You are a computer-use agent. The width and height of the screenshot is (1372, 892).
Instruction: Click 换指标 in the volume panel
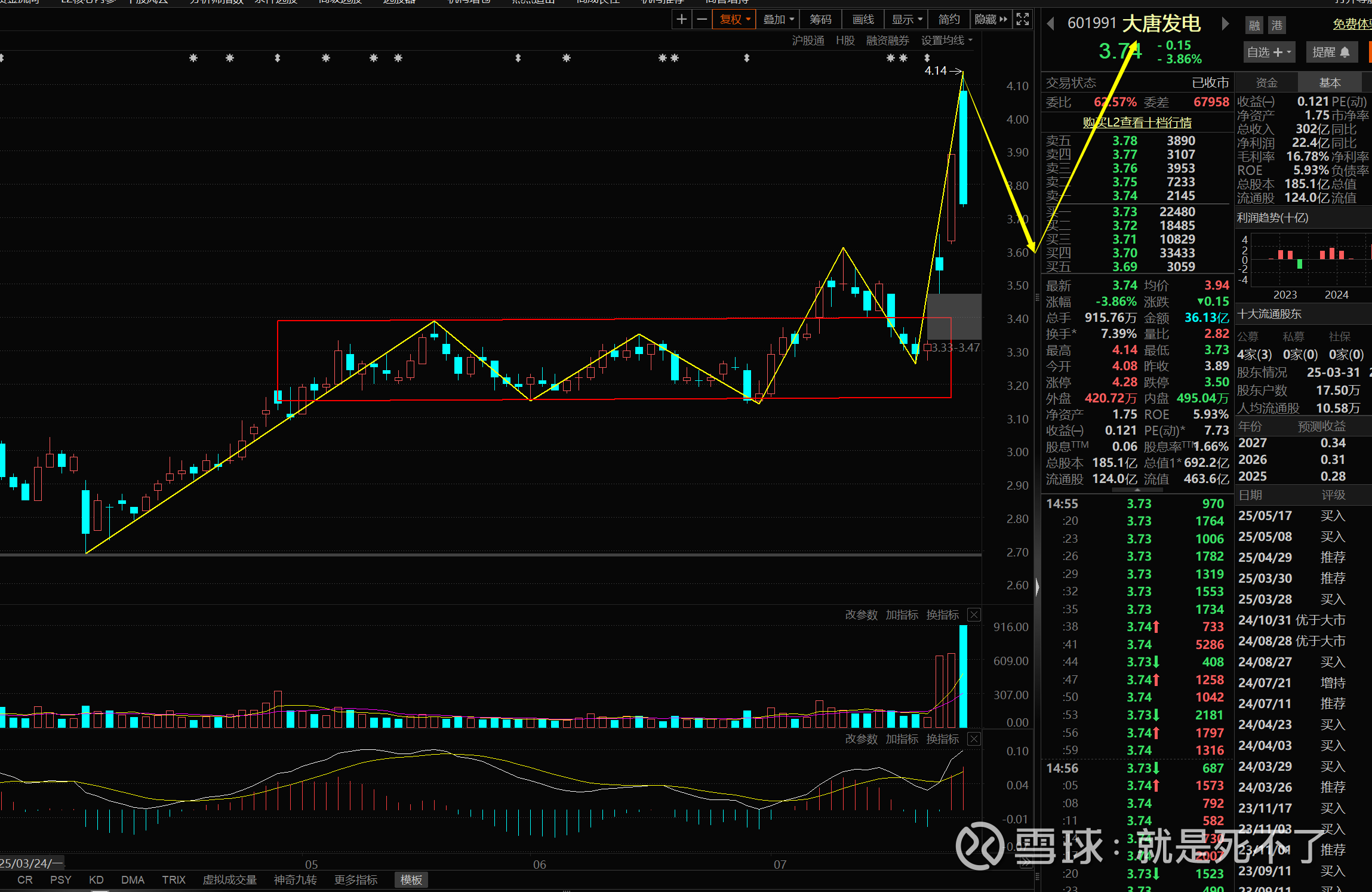pyautogui.click(x=943, y=615)
